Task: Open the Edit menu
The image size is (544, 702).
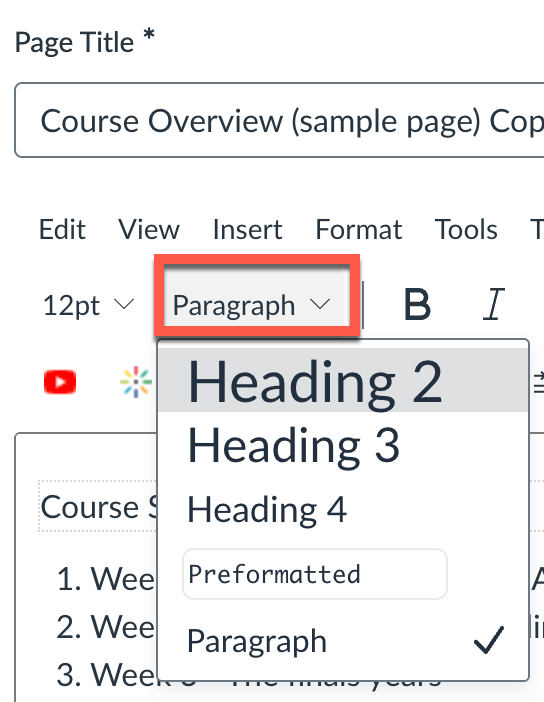Action: (62, 230)
